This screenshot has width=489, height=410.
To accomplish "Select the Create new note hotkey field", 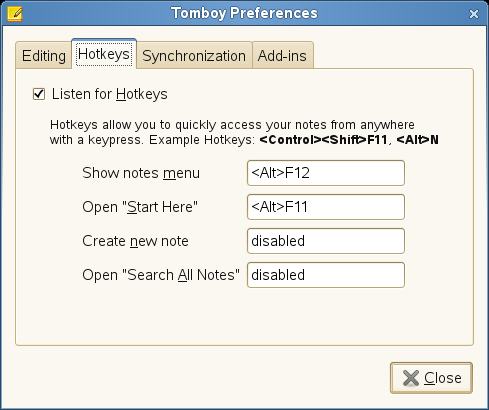I will [326, 241].
